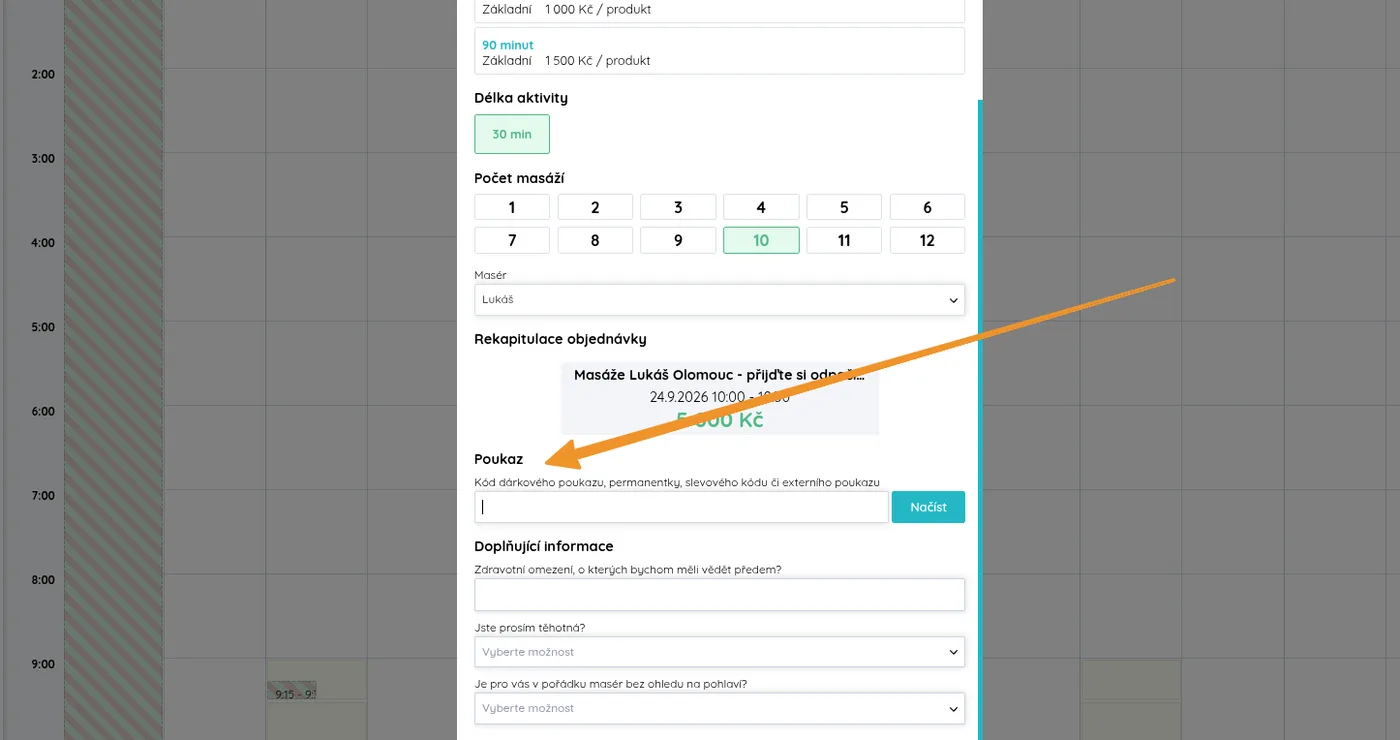Screen dimensions: 1400x740
Task: Focus the voucher code input field
Action: click(681, 507)
